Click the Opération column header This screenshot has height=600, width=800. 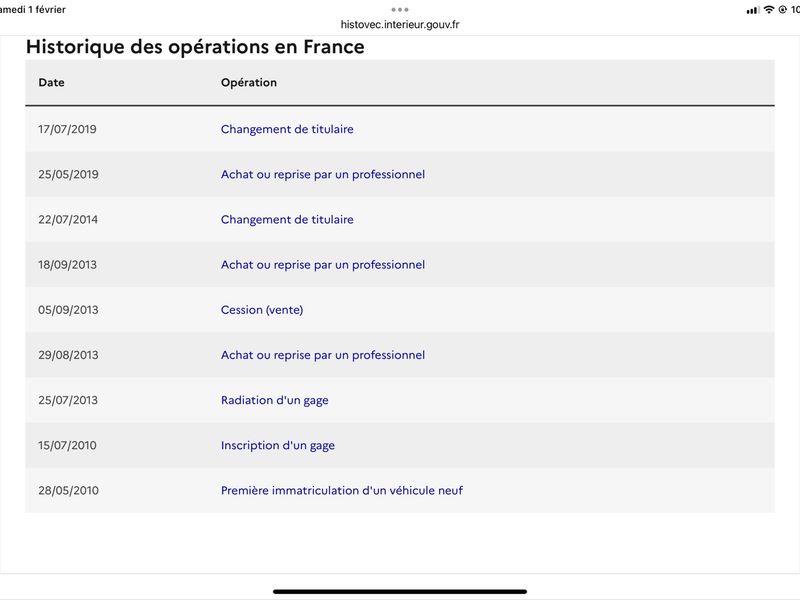click(x=248, y=83)
